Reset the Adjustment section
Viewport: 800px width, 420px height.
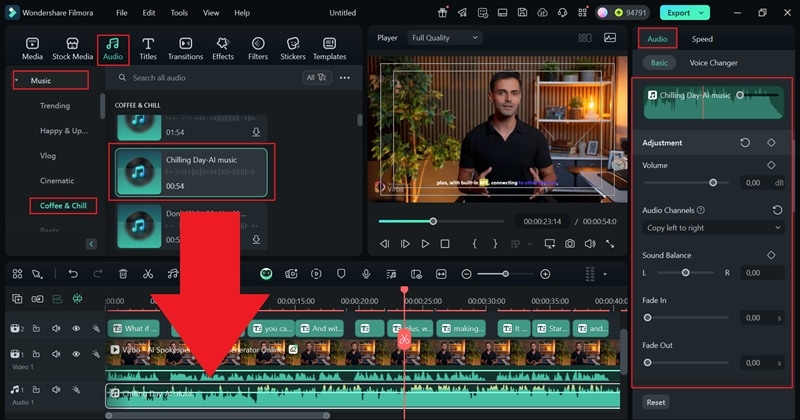click(x=745, y=142)
